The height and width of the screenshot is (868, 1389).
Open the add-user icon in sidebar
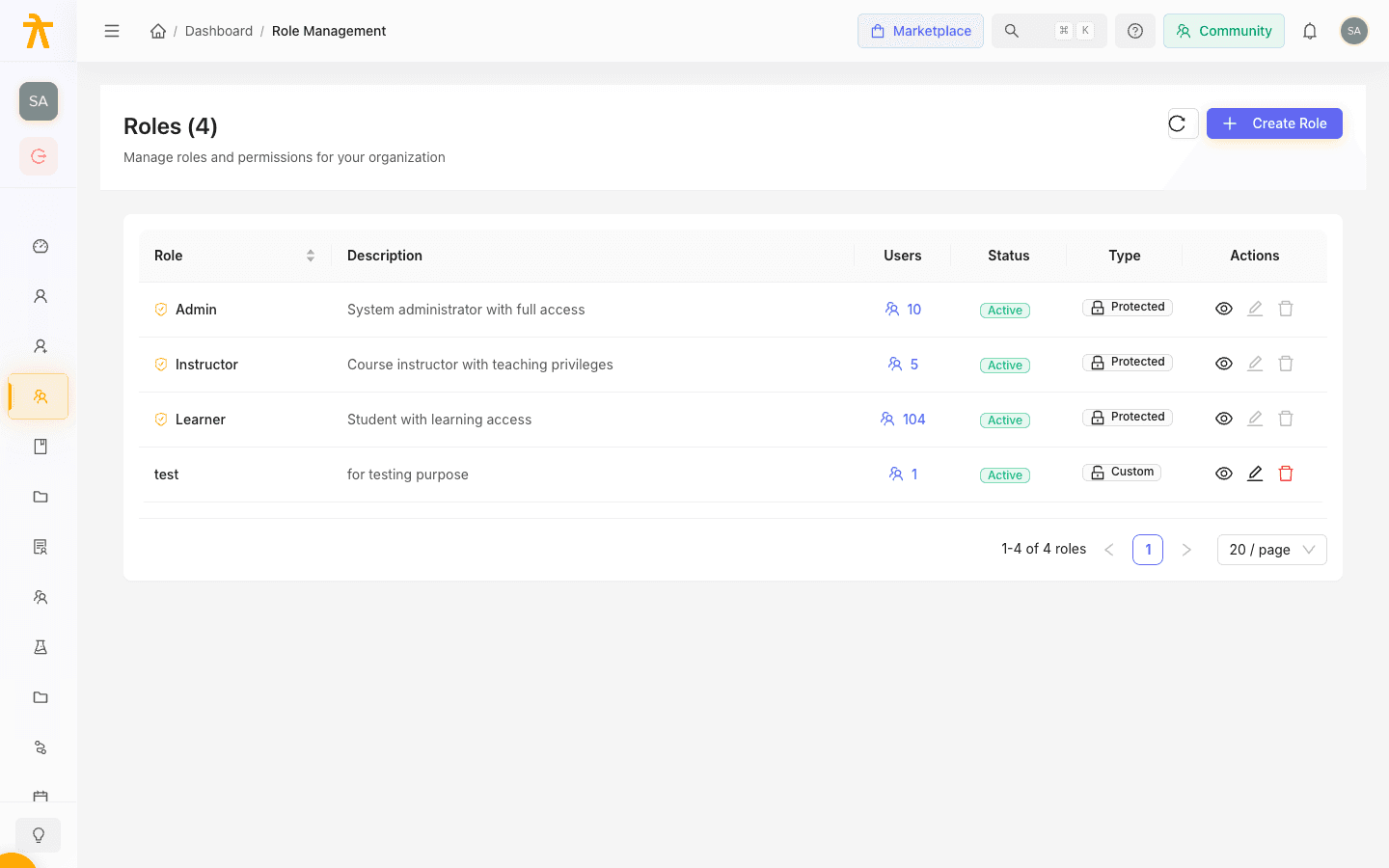pyautogui.click(x=41, y=346)
